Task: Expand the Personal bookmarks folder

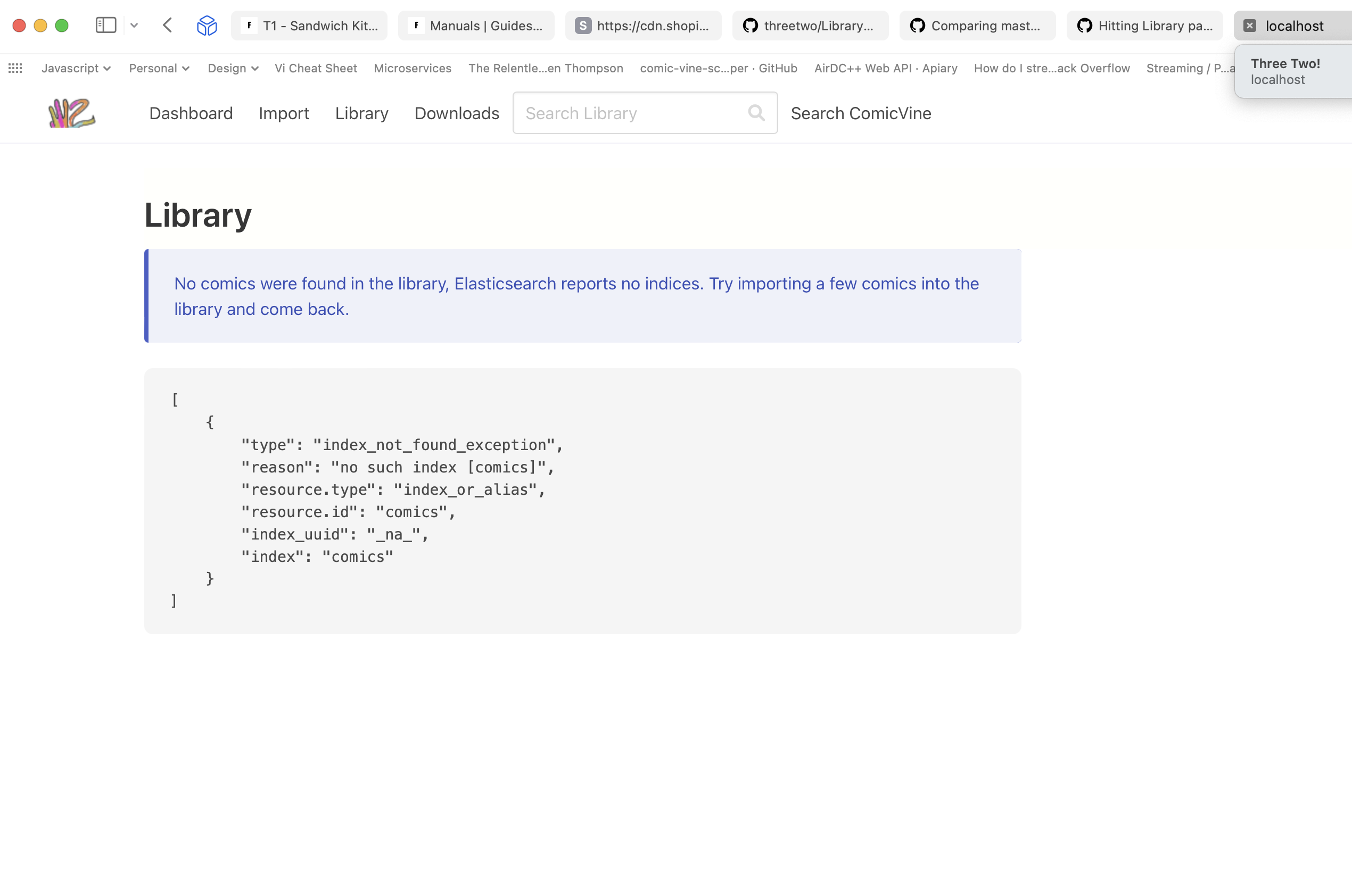Action: (159, 68)
